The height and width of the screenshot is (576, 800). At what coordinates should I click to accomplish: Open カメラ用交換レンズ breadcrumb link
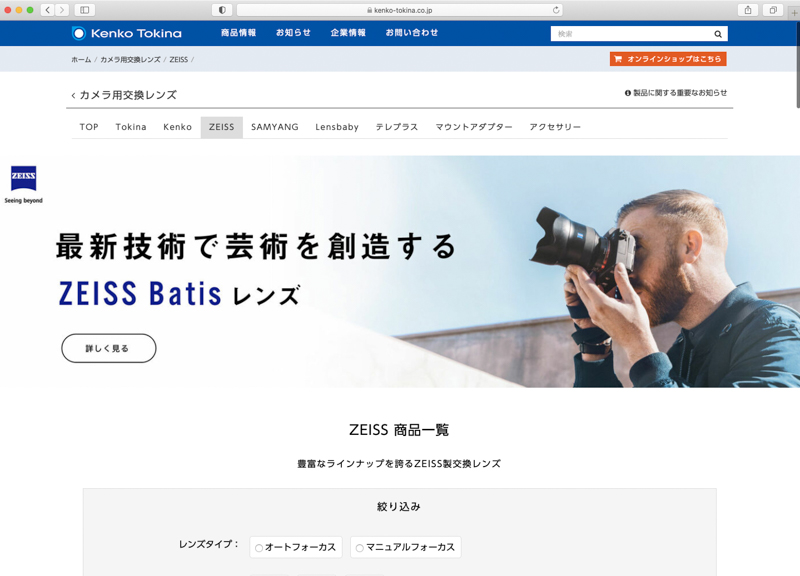click(x=130, y=60)
